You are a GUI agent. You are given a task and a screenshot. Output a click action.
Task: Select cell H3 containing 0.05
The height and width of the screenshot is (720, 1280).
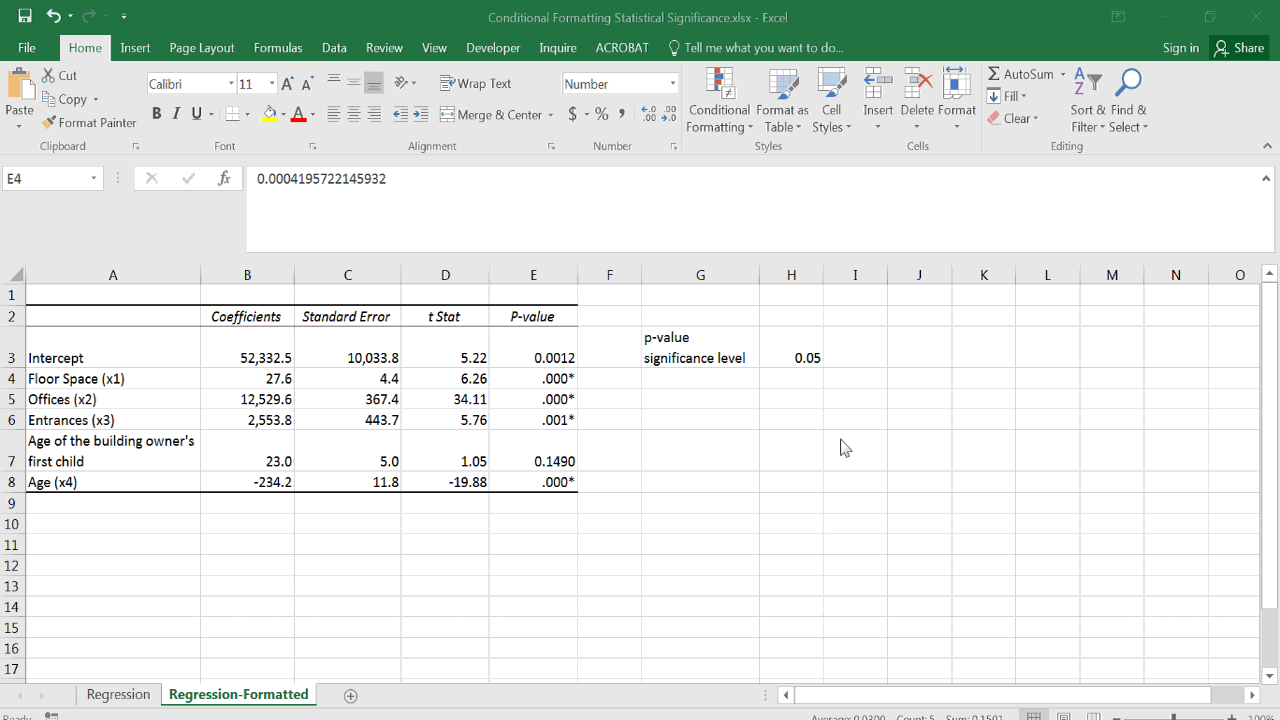pos(791,358)
